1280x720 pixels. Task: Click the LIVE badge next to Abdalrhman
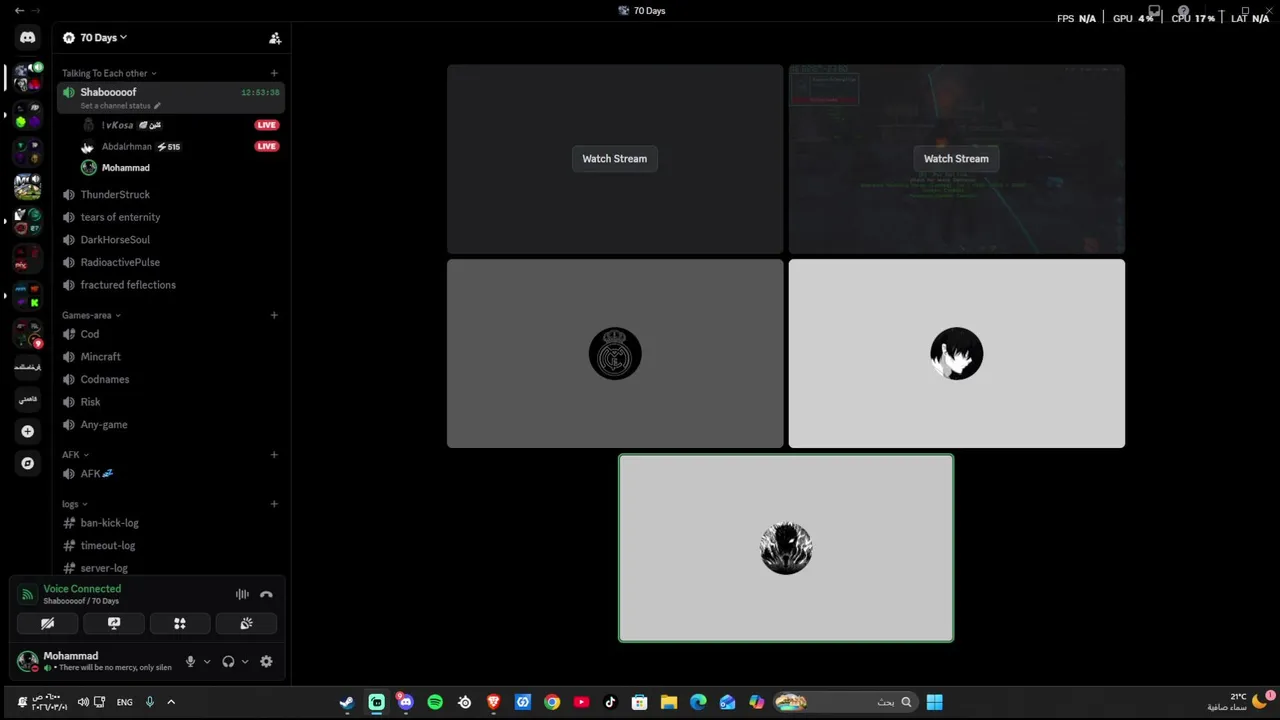[x=266, y=146]
